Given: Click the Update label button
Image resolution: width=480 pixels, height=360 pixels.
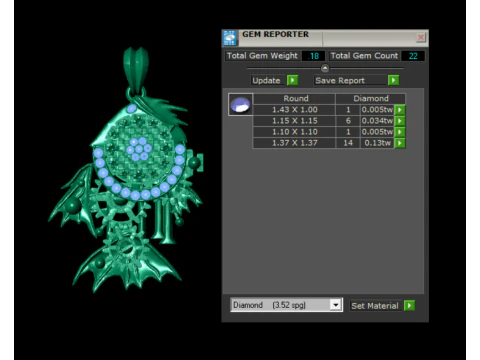Looking at the screenshot, I should 268,80.
